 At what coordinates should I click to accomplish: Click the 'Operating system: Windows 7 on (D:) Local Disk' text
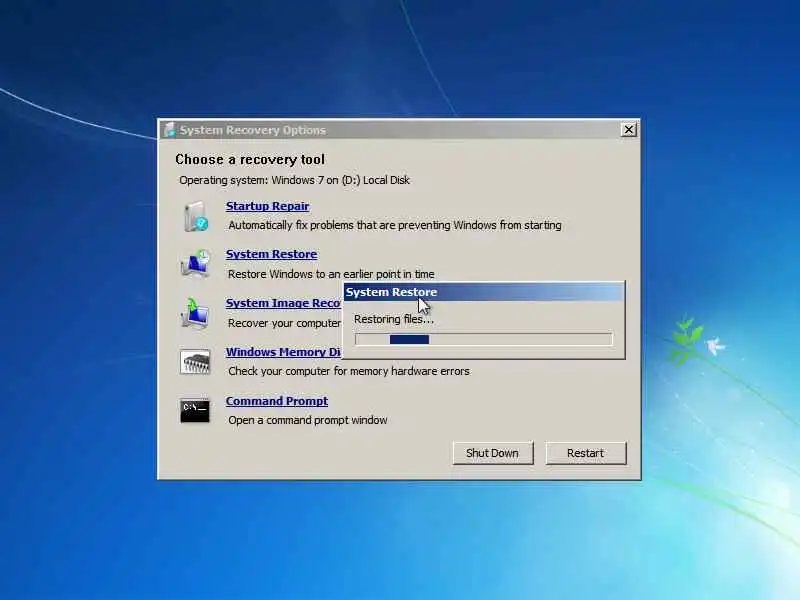pyautogui.click(x=294, y=180)
